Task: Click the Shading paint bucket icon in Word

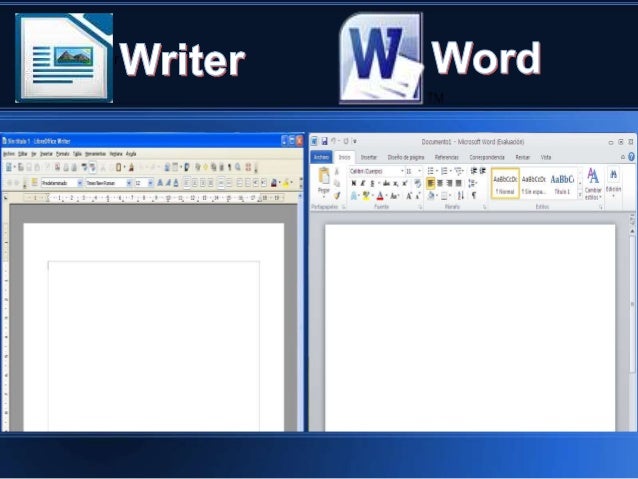Action: point(430,196)
